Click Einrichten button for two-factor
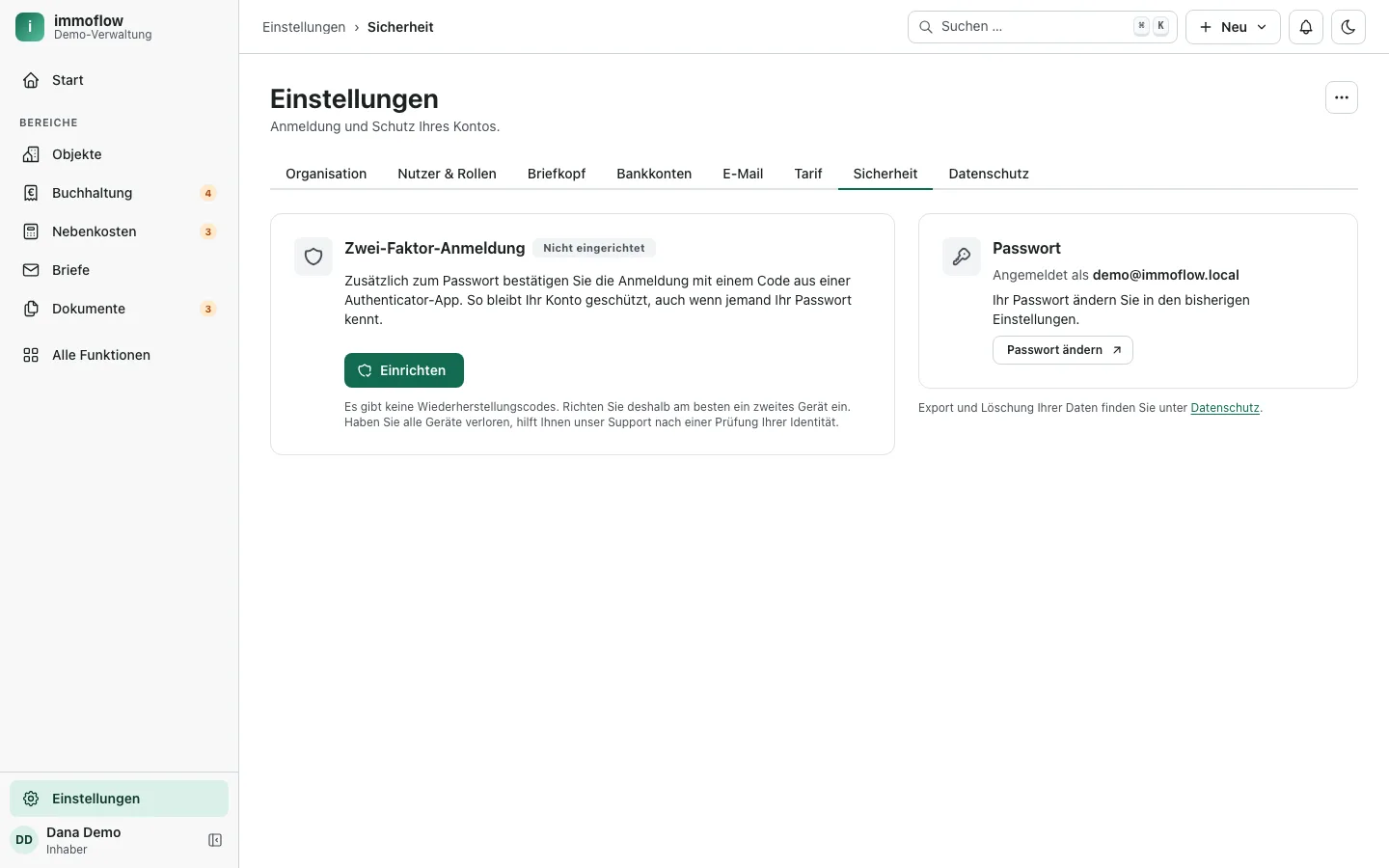1389x868 pixels. coord(404,370)
